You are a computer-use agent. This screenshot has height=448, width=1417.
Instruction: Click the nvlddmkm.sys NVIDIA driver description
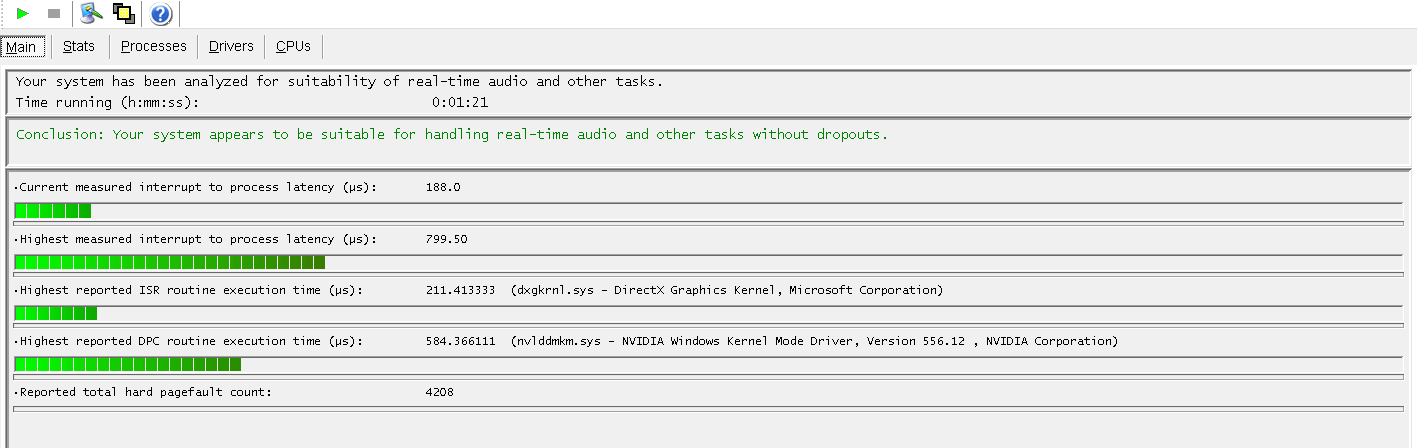pyautogui.click(x=814, y=341)
